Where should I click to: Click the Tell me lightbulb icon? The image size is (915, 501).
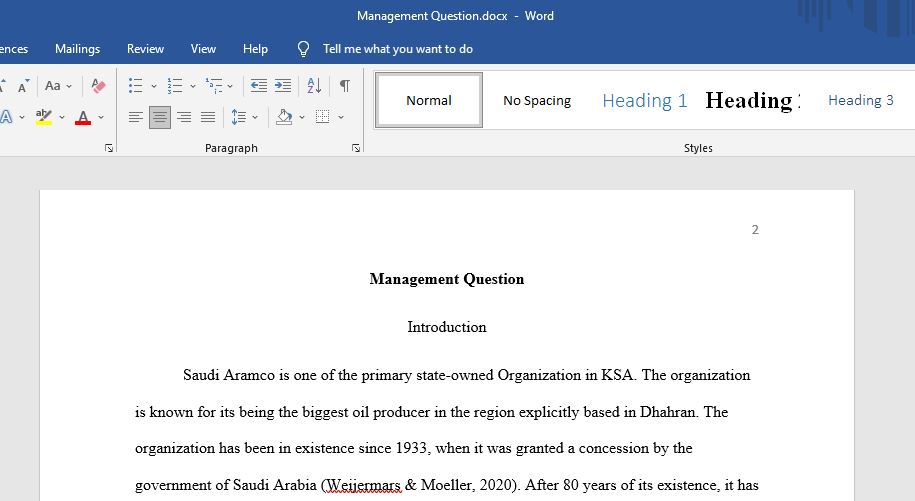click(303, 49)
